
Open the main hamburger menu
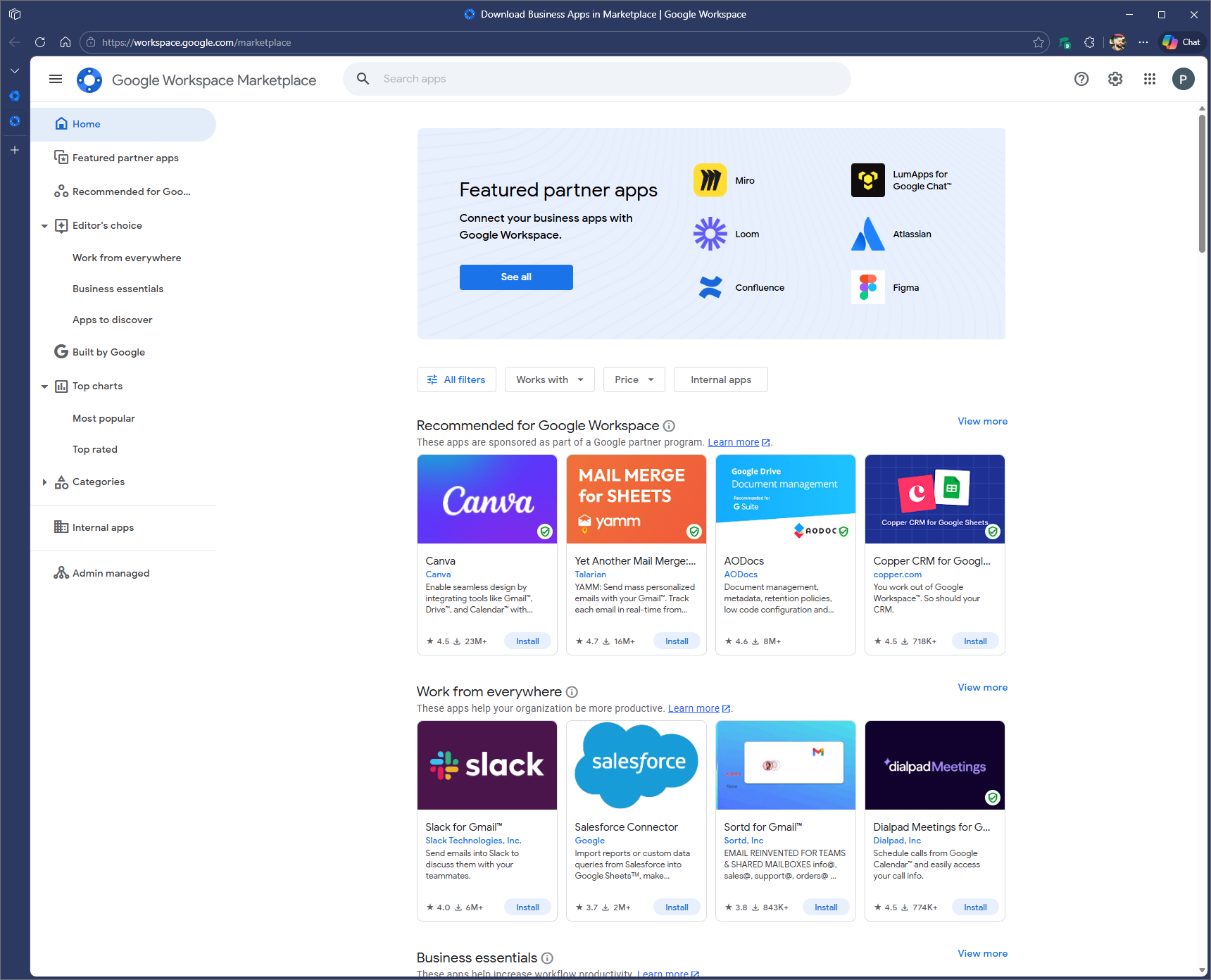point(56,79)
